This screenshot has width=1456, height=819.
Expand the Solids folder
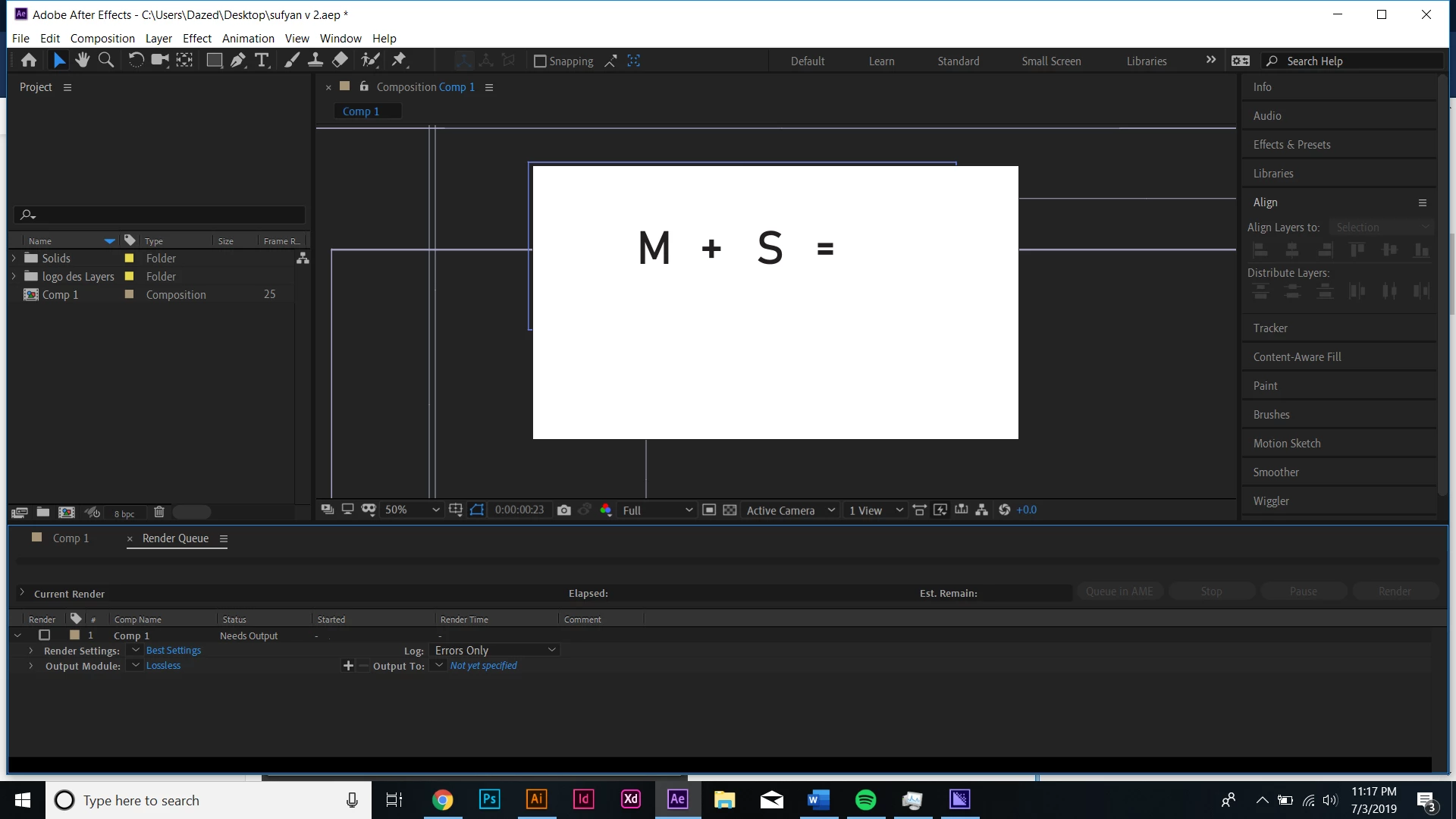coord(14,259)
